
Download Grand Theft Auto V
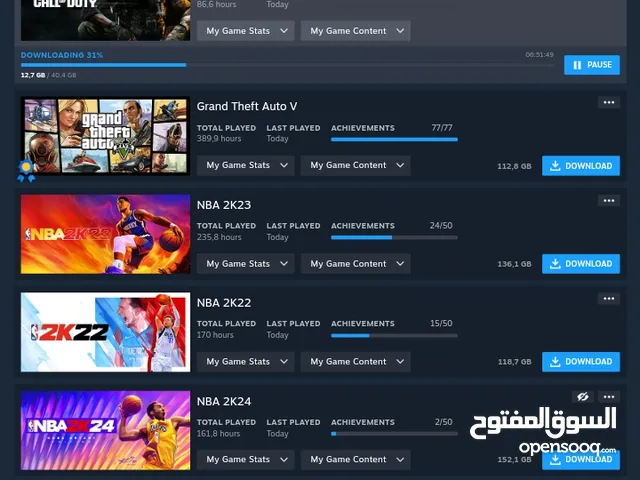click(581, 166)
